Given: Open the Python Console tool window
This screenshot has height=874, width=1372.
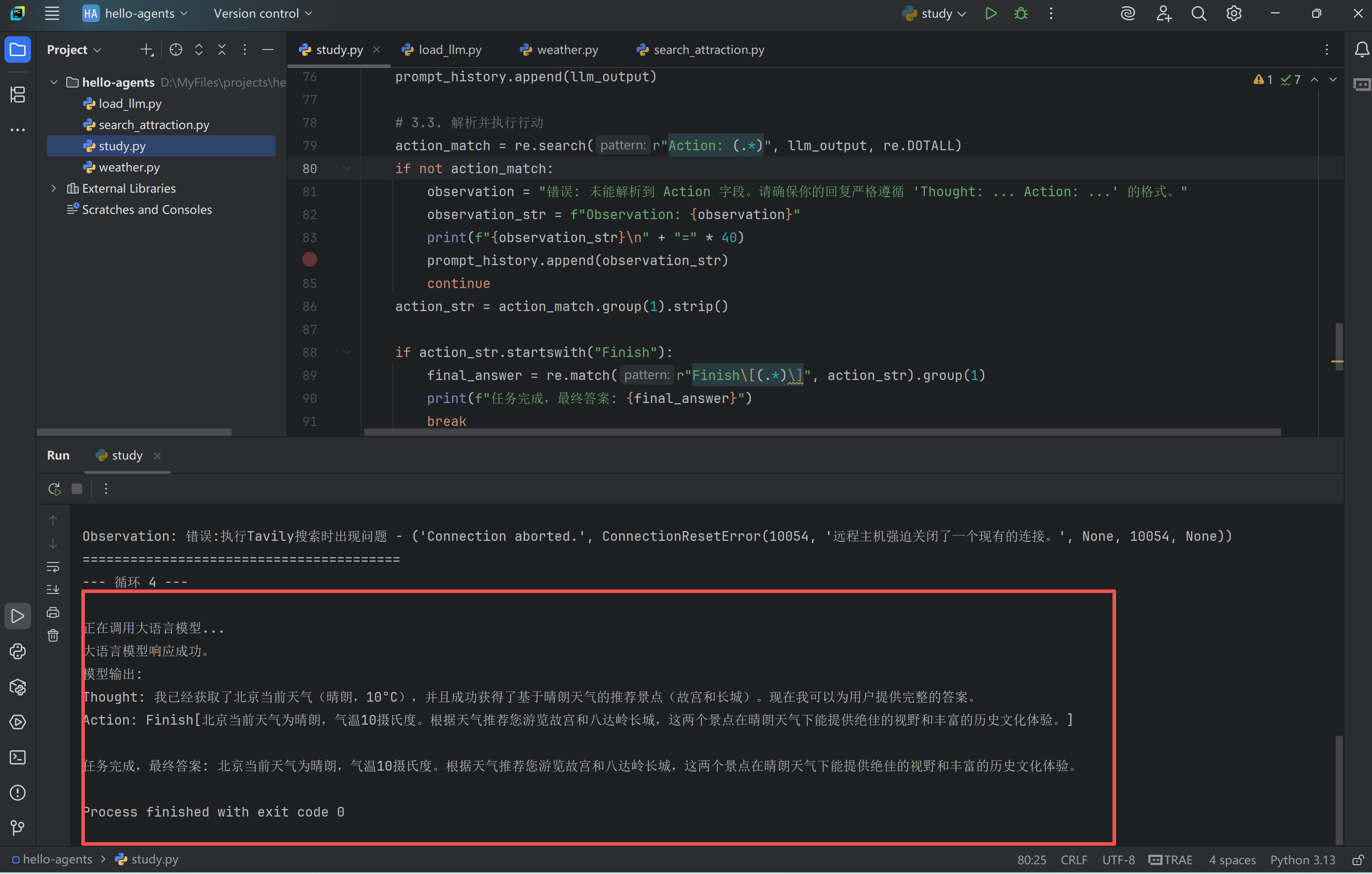Looking at the screenshot, I should click(18, 651).
